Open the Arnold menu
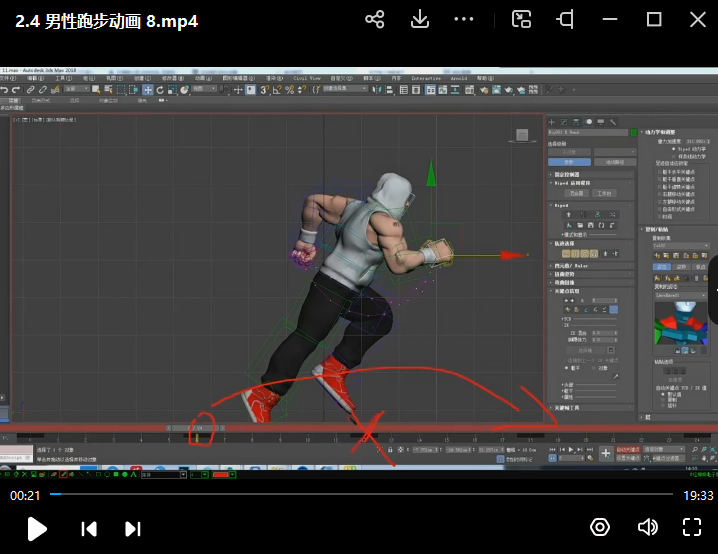This screenshot has width=718, height=554. click(x=458, y=77)
